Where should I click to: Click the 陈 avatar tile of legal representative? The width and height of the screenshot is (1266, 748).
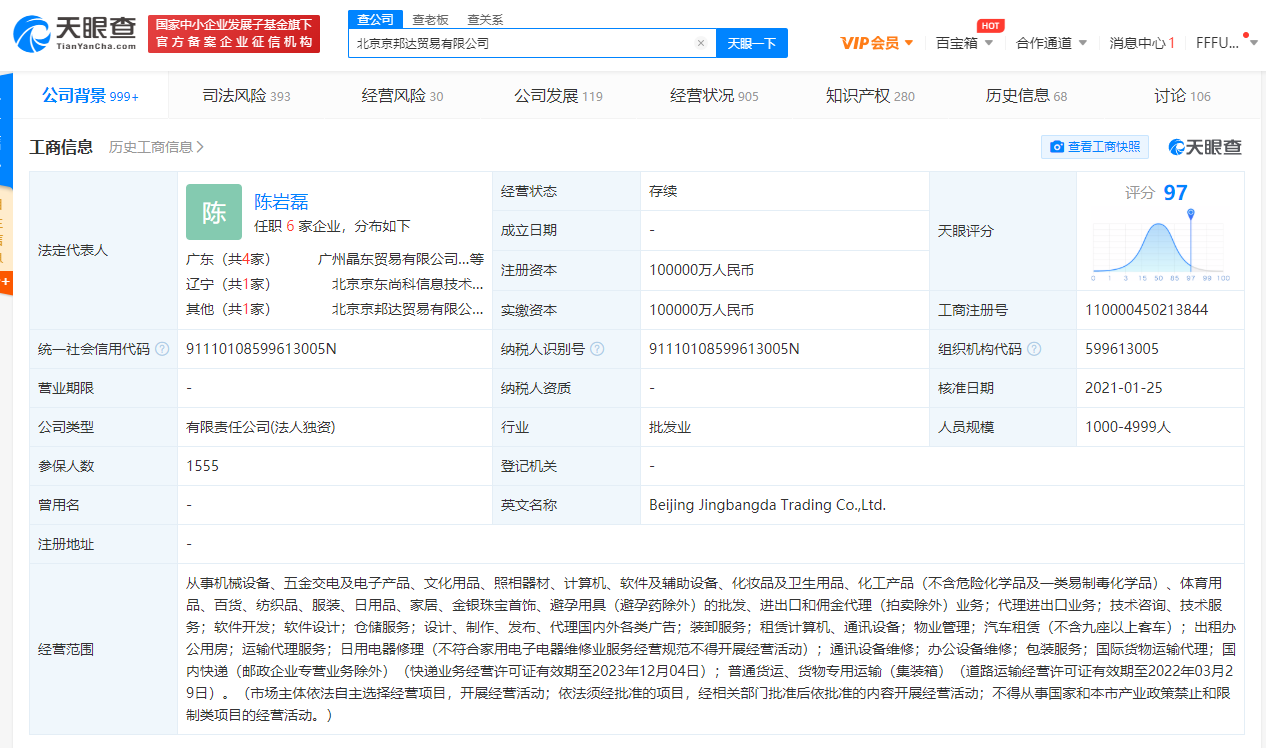[214, 212]
